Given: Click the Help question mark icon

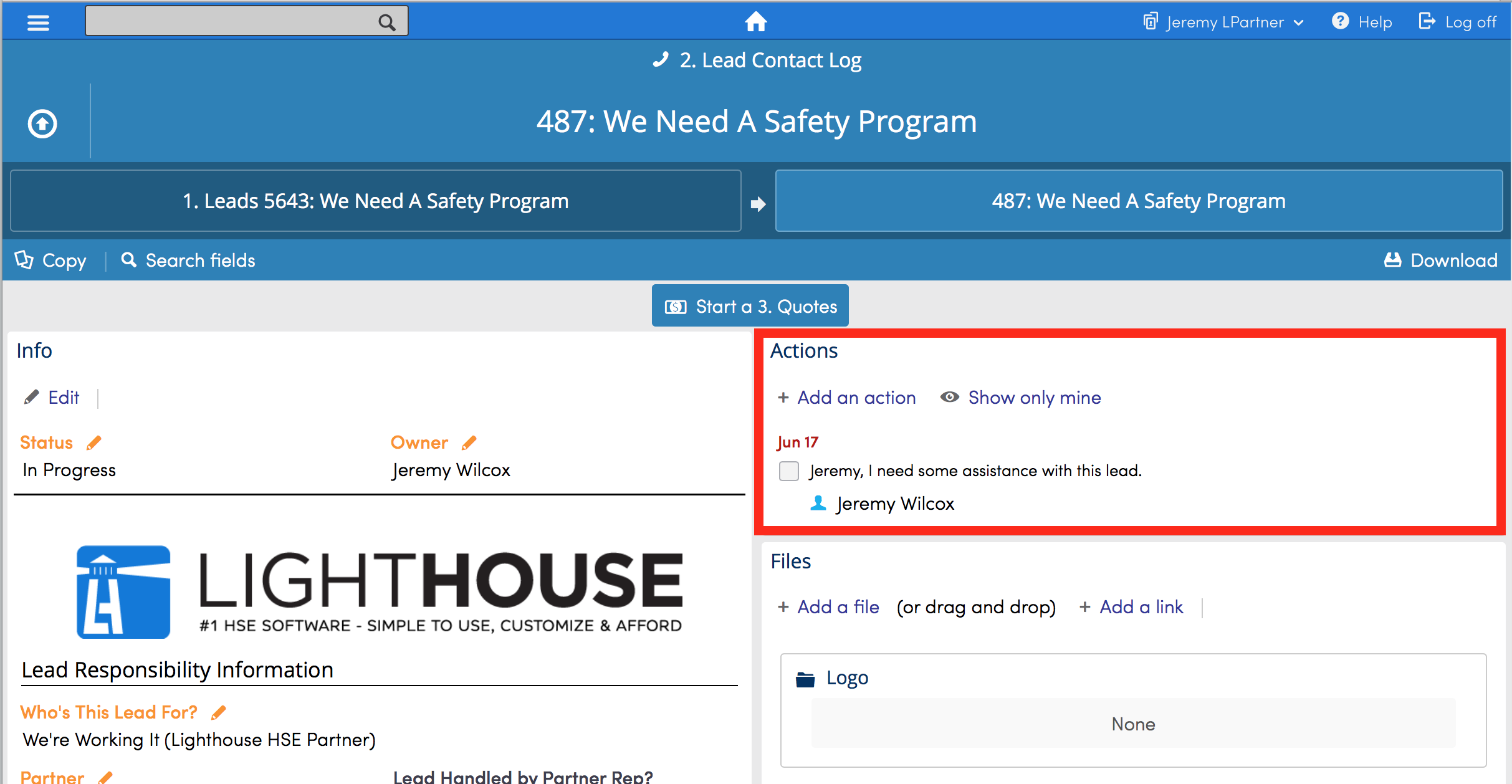Looking at the screenshot, I should pyautogui.click(x=1340, y=22).
